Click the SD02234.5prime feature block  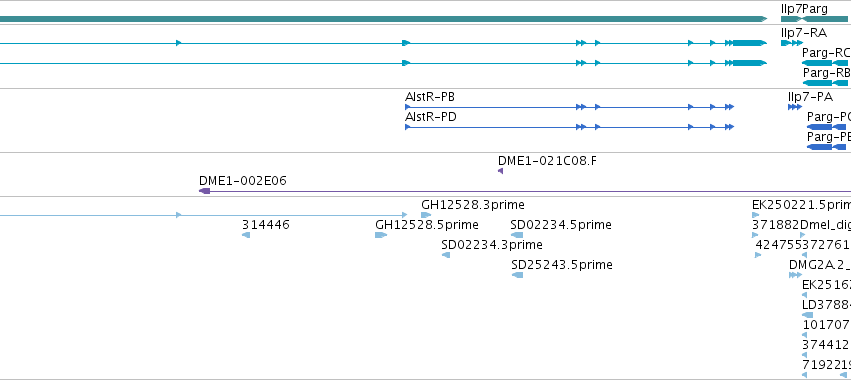click(x=517, y=235)
